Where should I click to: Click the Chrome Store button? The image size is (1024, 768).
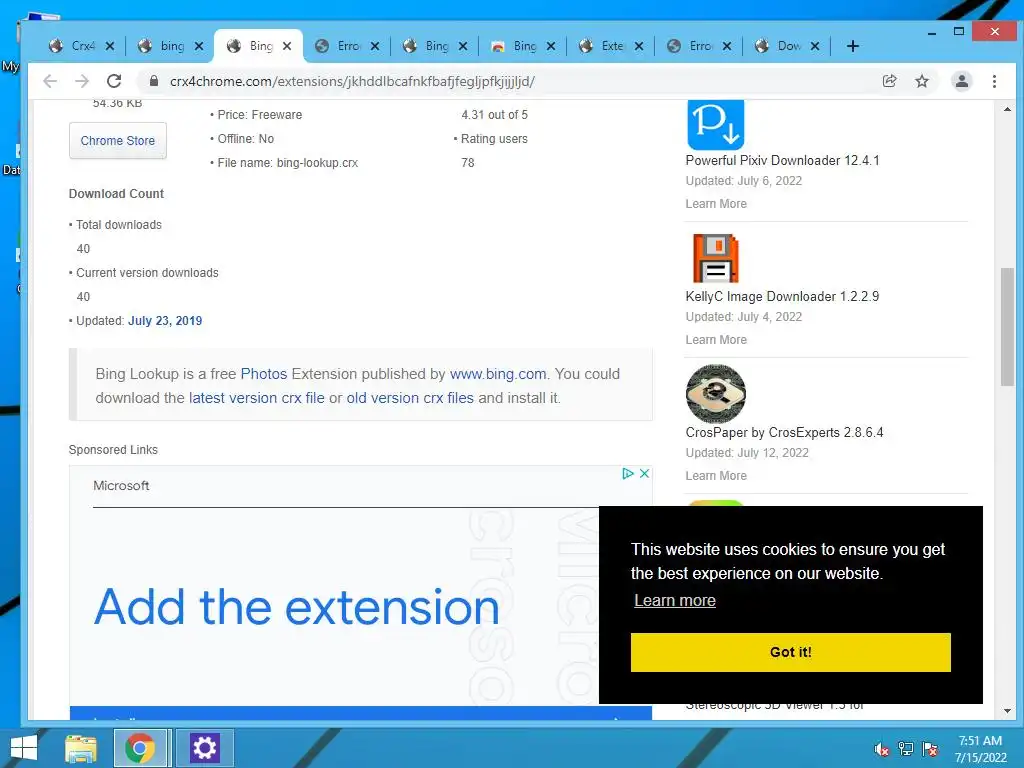[x=118, y=140]
